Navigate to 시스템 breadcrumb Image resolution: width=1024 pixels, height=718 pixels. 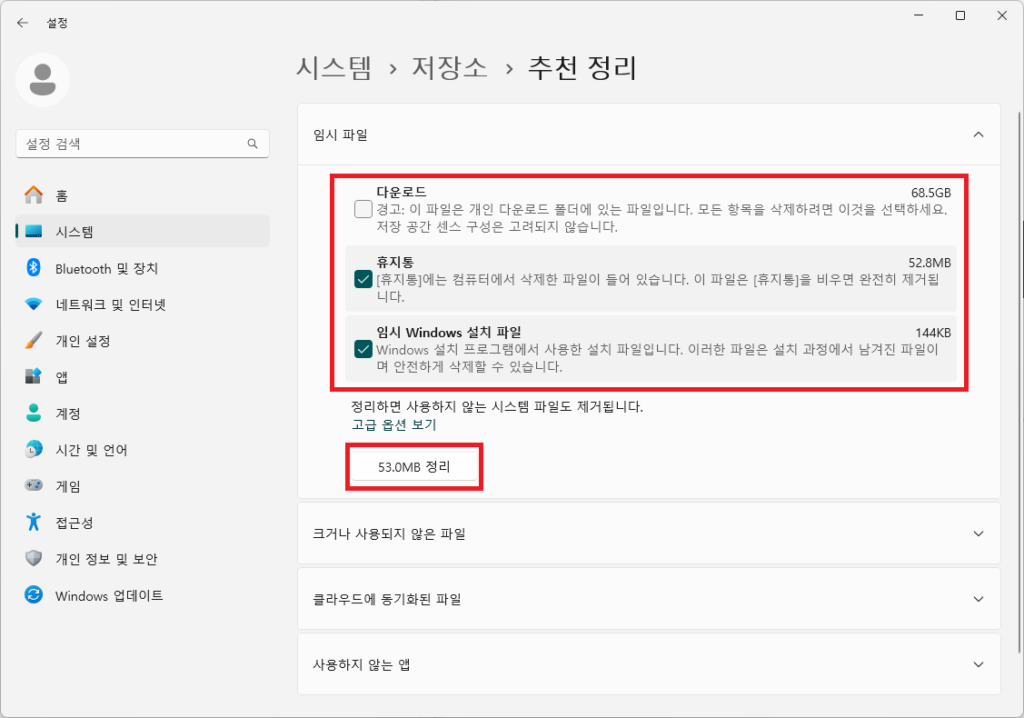pyautogui.click(x=334, y=67)
